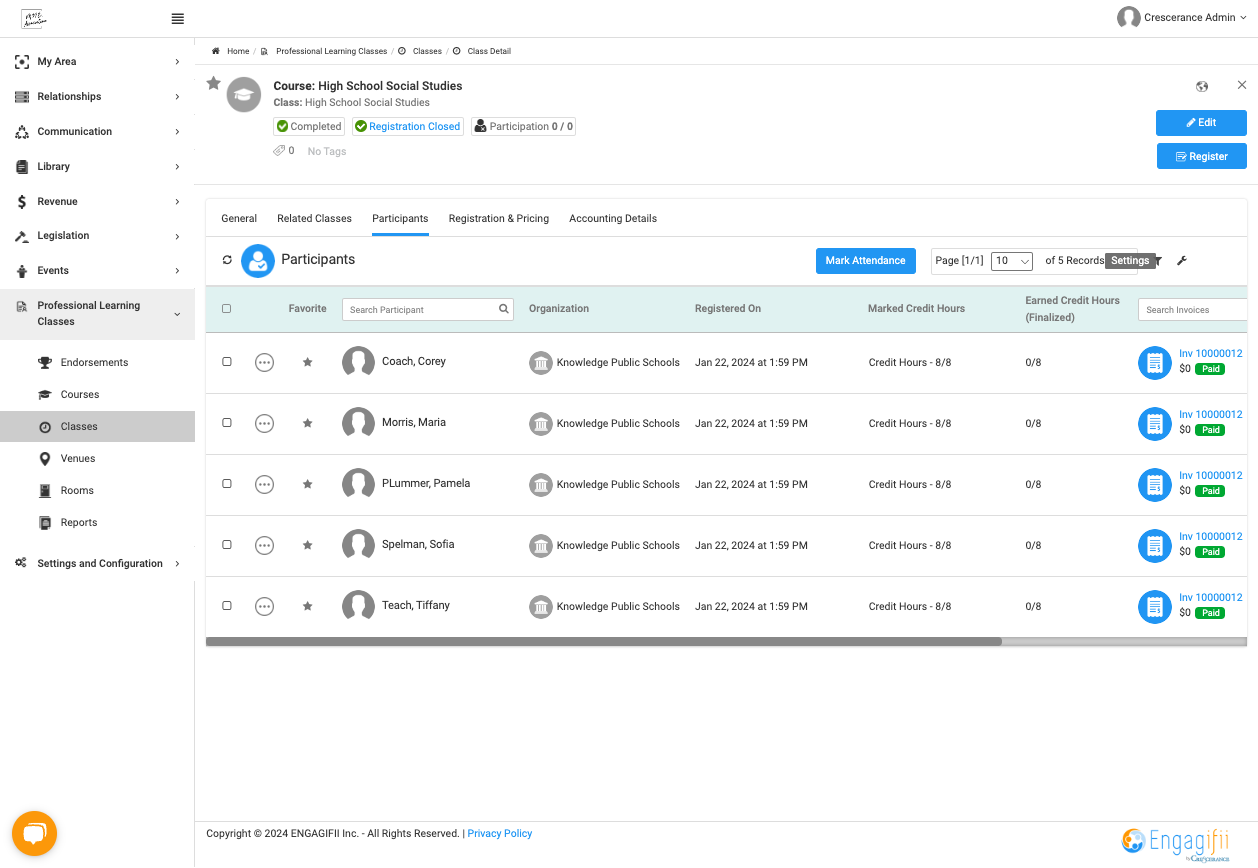Click Spelman, Sofia's avatar picture
This screenshot has height=868, width=1258.
click(x=358, y=545)
